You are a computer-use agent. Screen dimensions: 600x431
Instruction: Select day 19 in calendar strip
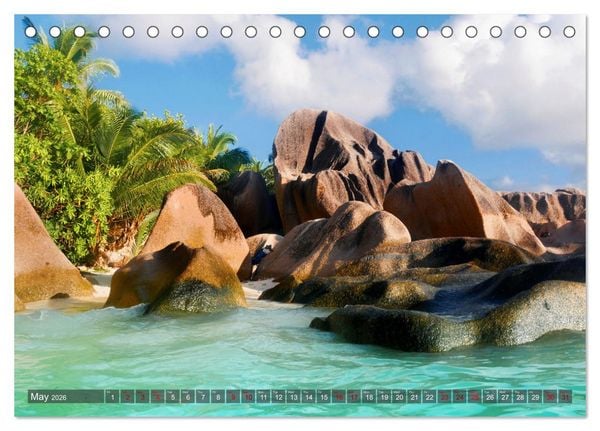click(384, 397)
